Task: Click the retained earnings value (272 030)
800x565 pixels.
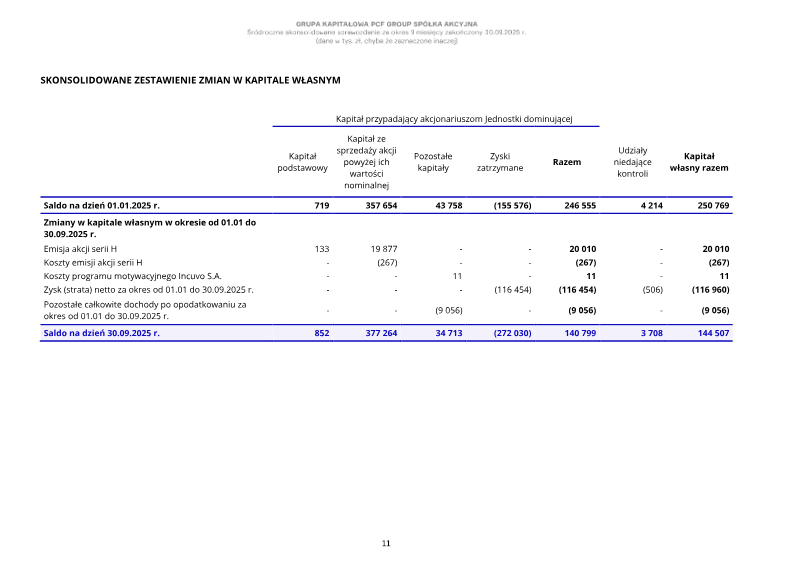Action: (x=509, y=333)
